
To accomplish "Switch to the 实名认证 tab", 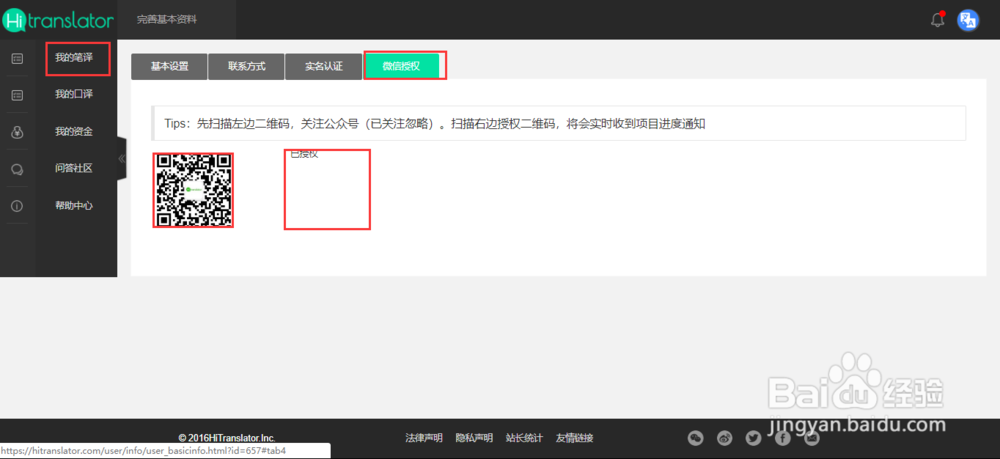I will click(x=324, y=66).
